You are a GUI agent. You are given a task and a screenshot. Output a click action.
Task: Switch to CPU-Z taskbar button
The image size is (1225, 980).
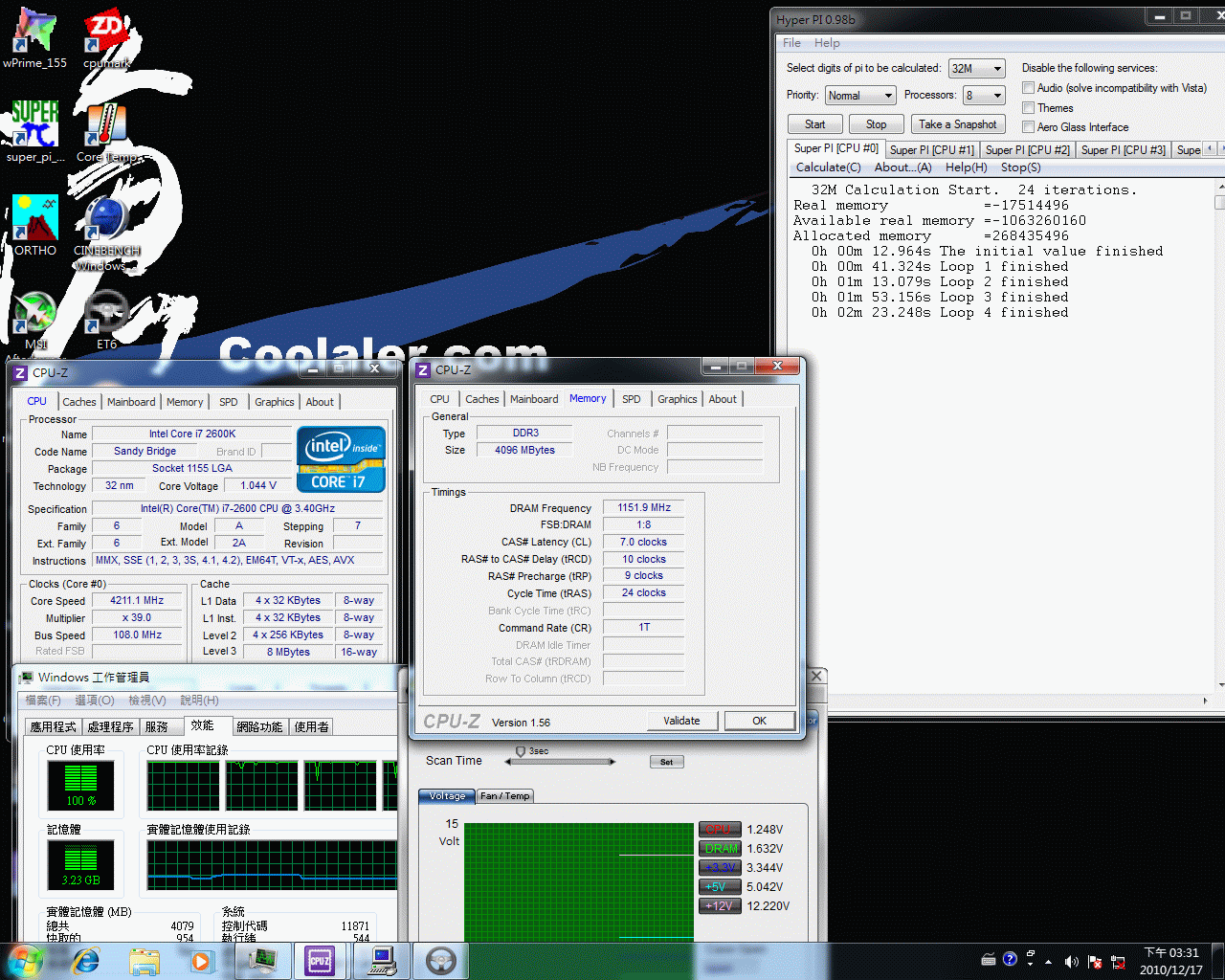[320, 960]
